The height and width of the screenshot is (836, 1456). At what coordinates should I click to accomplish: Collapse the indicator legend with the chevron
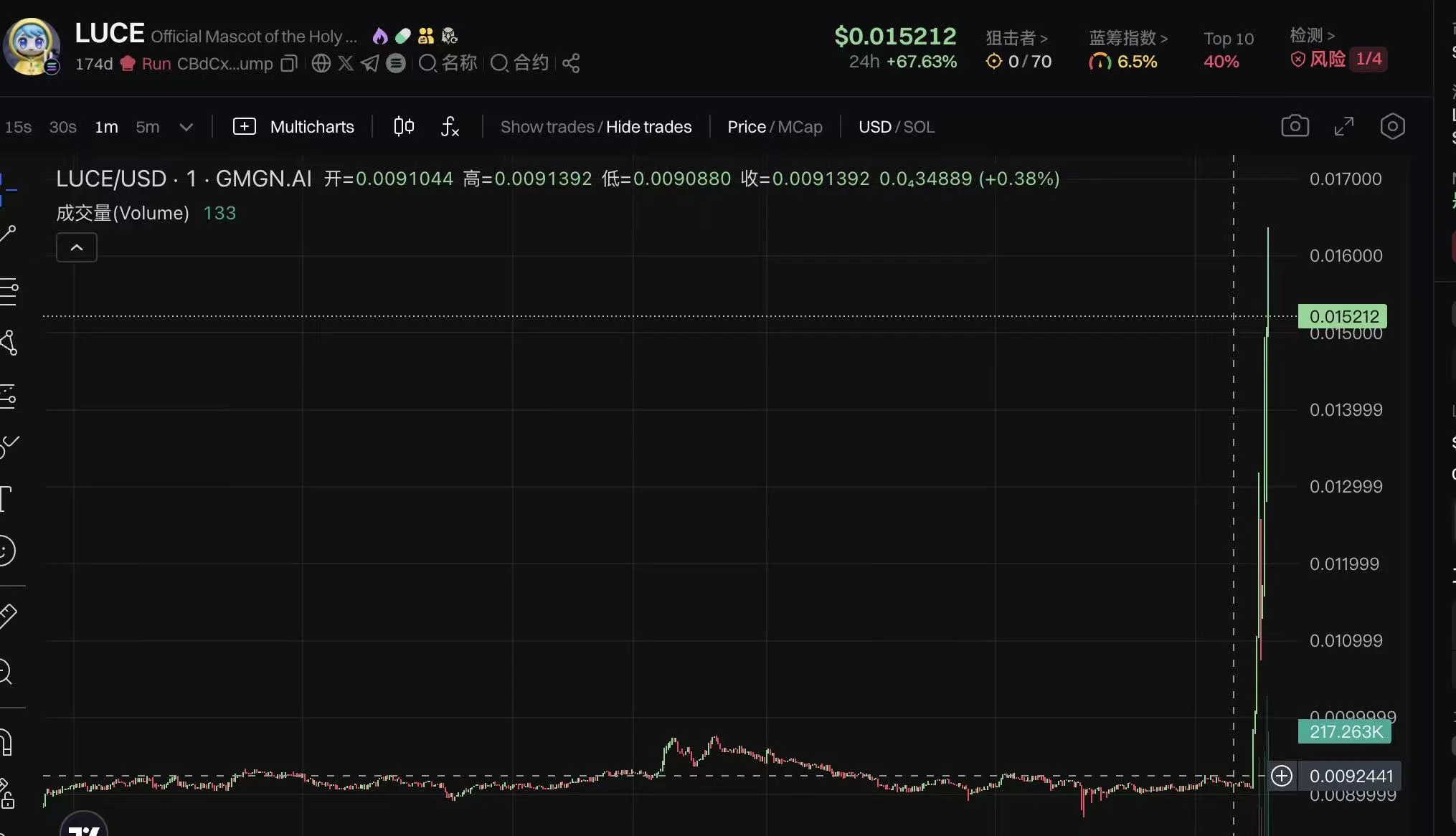pyautogui.click(x=77, y=247)
